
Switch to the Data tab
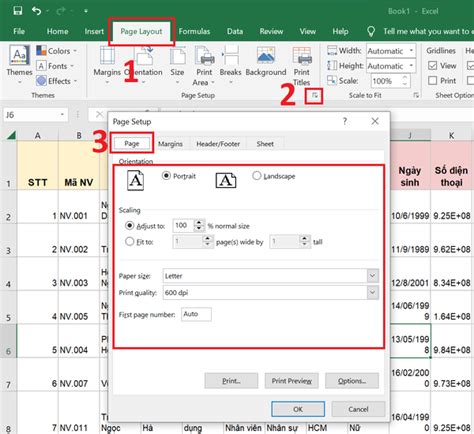[x=235, y=31]
